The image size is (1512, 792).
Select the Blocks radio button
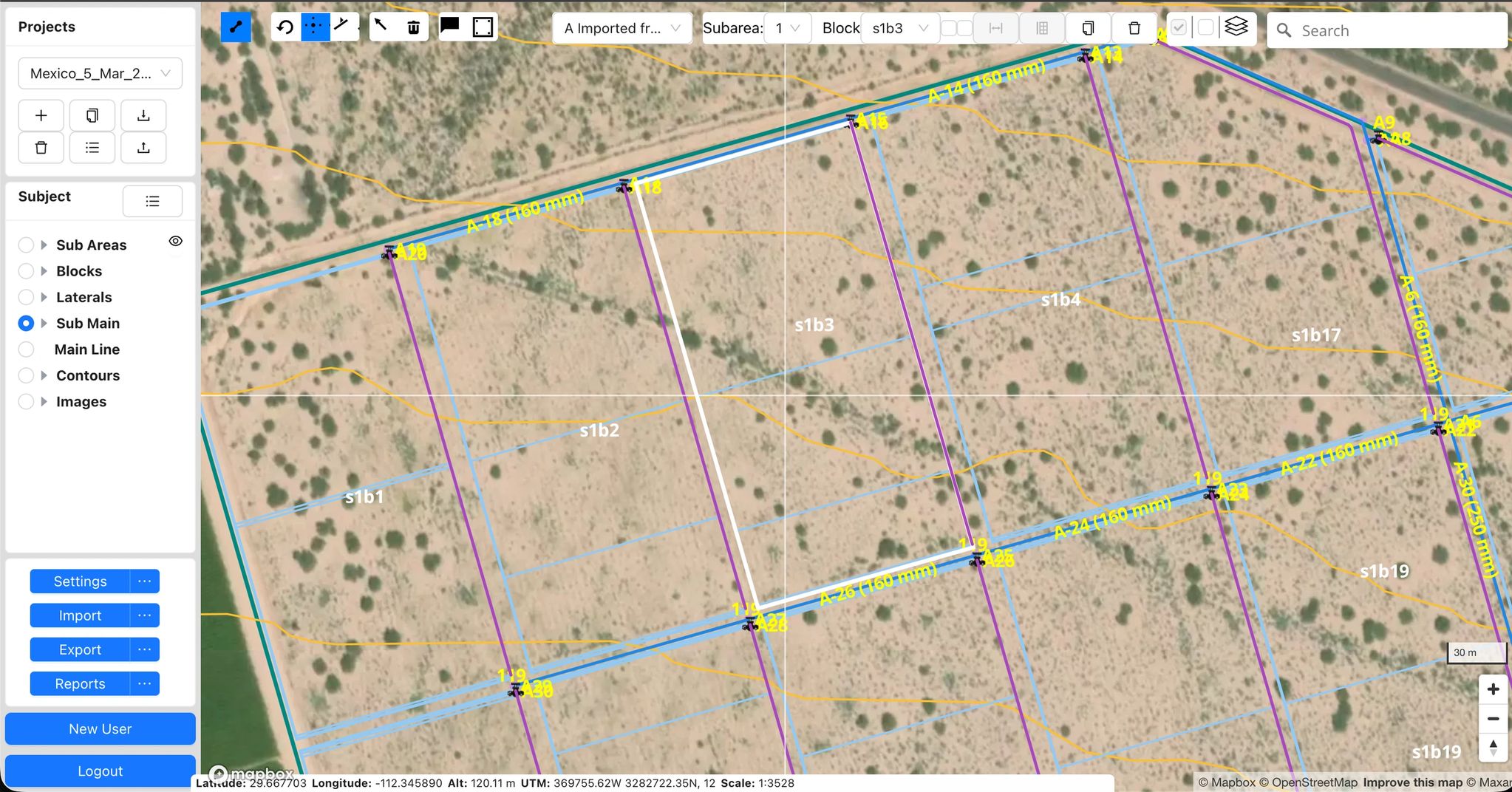pyautogui.click(x=26, y=271)
